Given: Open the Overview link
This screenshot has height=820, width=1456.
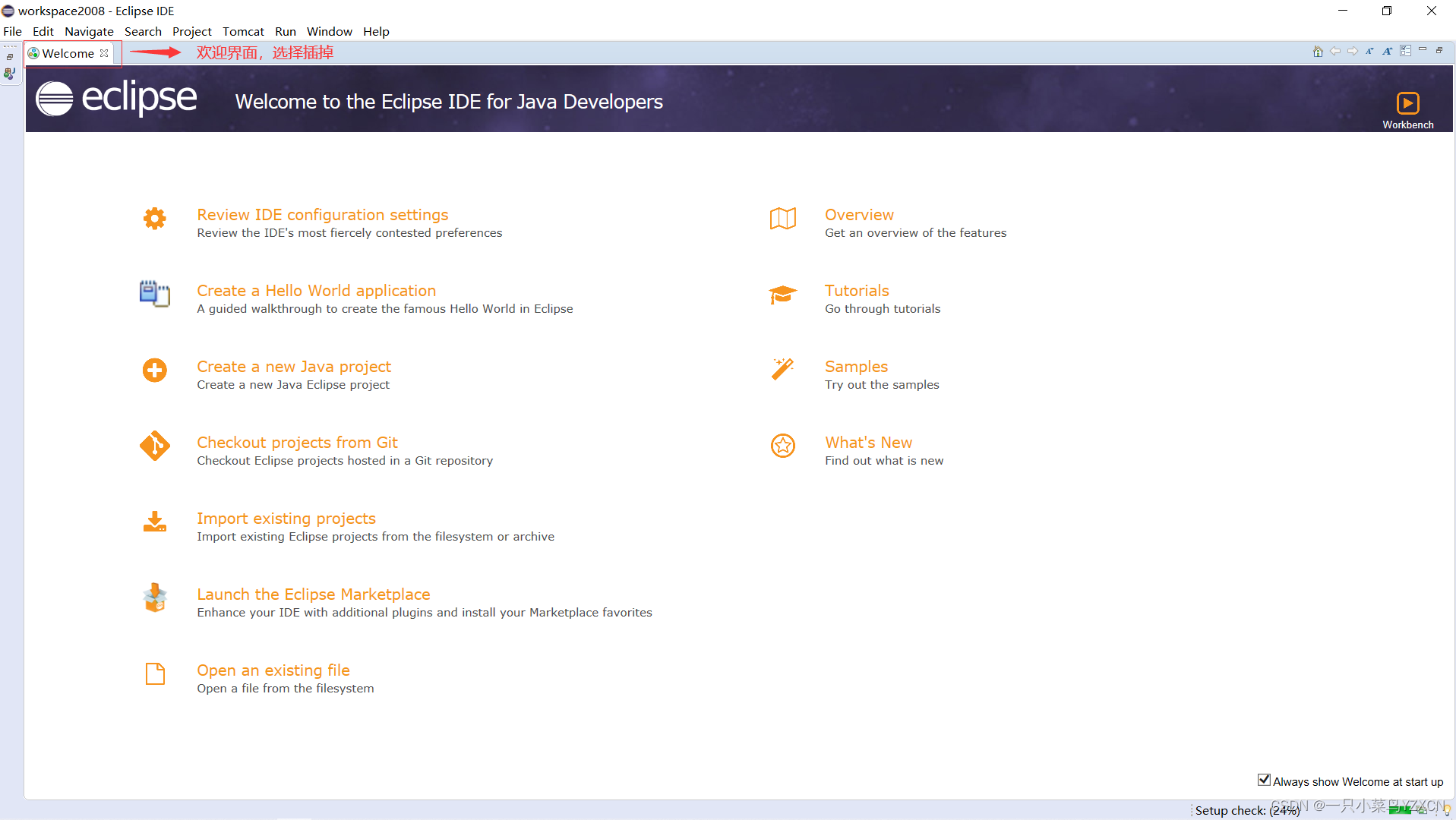Looking at the screenshot, I should [x=859, y=215].
